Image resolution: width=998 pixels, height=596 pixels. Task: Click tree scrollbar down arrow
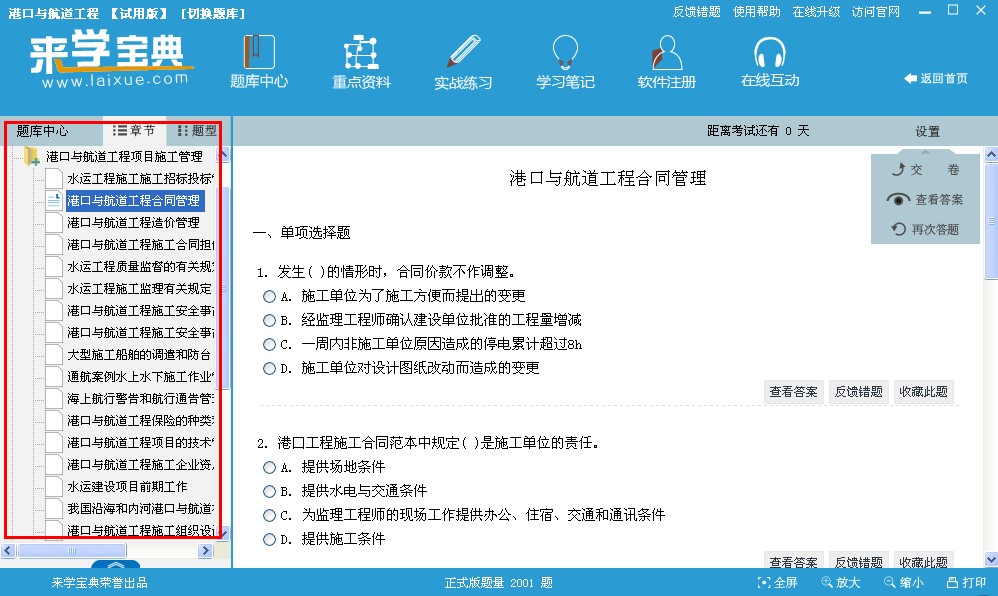[224, 532]
